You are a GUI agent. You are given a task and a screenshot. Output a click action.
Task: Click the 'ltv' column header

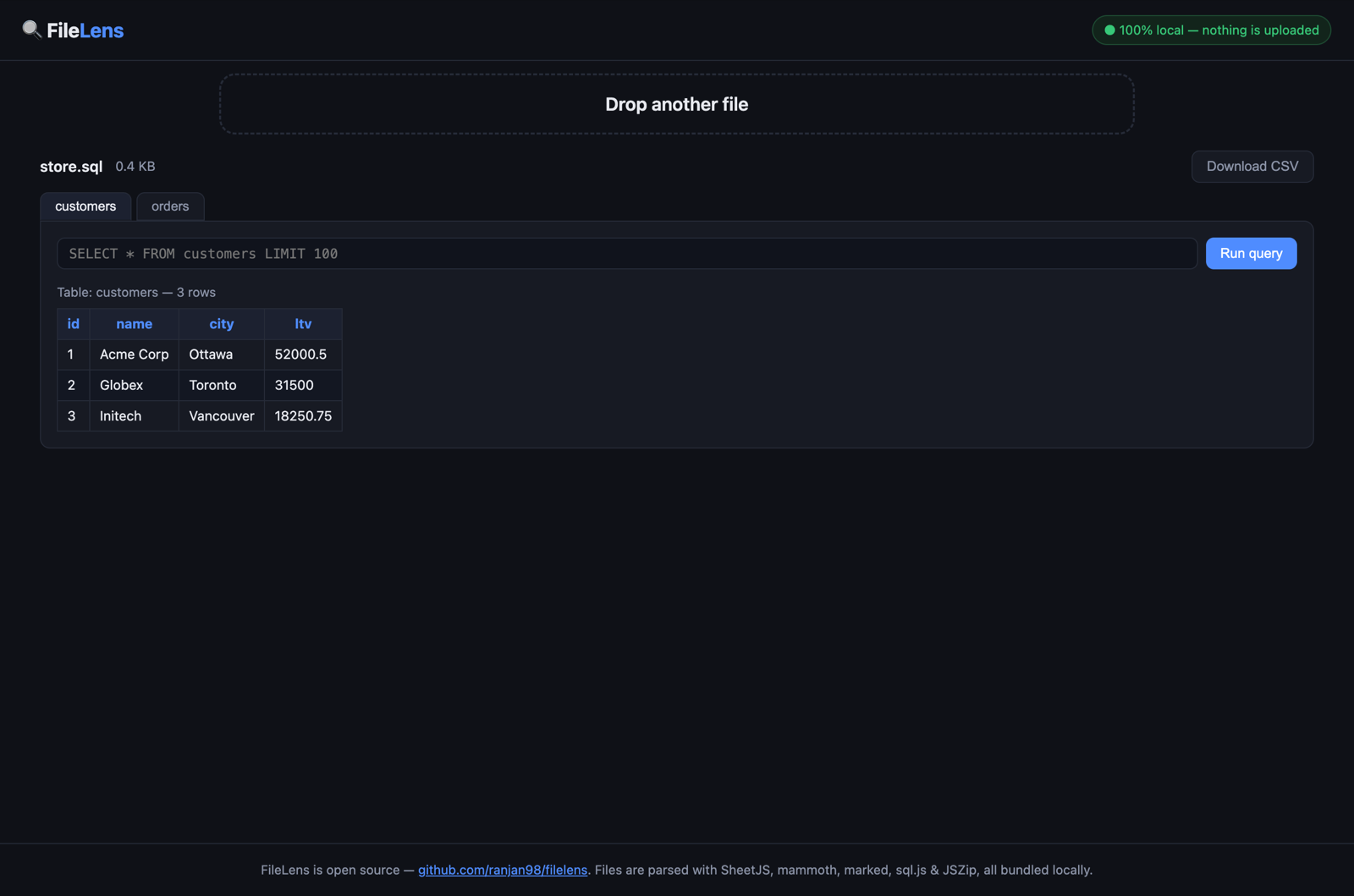pos(303,324)
